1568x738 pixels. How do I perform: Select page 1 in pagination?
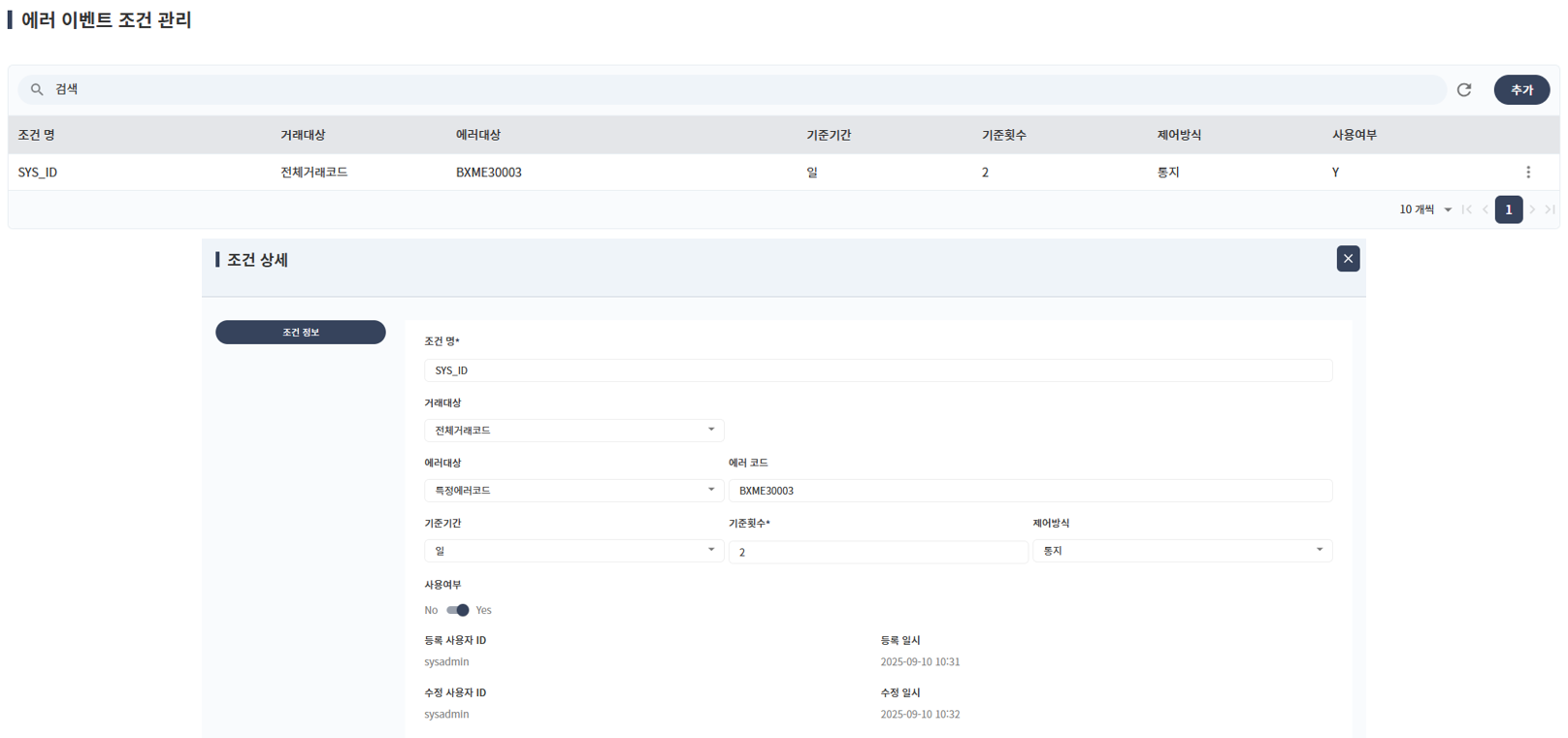(1509, 209)
